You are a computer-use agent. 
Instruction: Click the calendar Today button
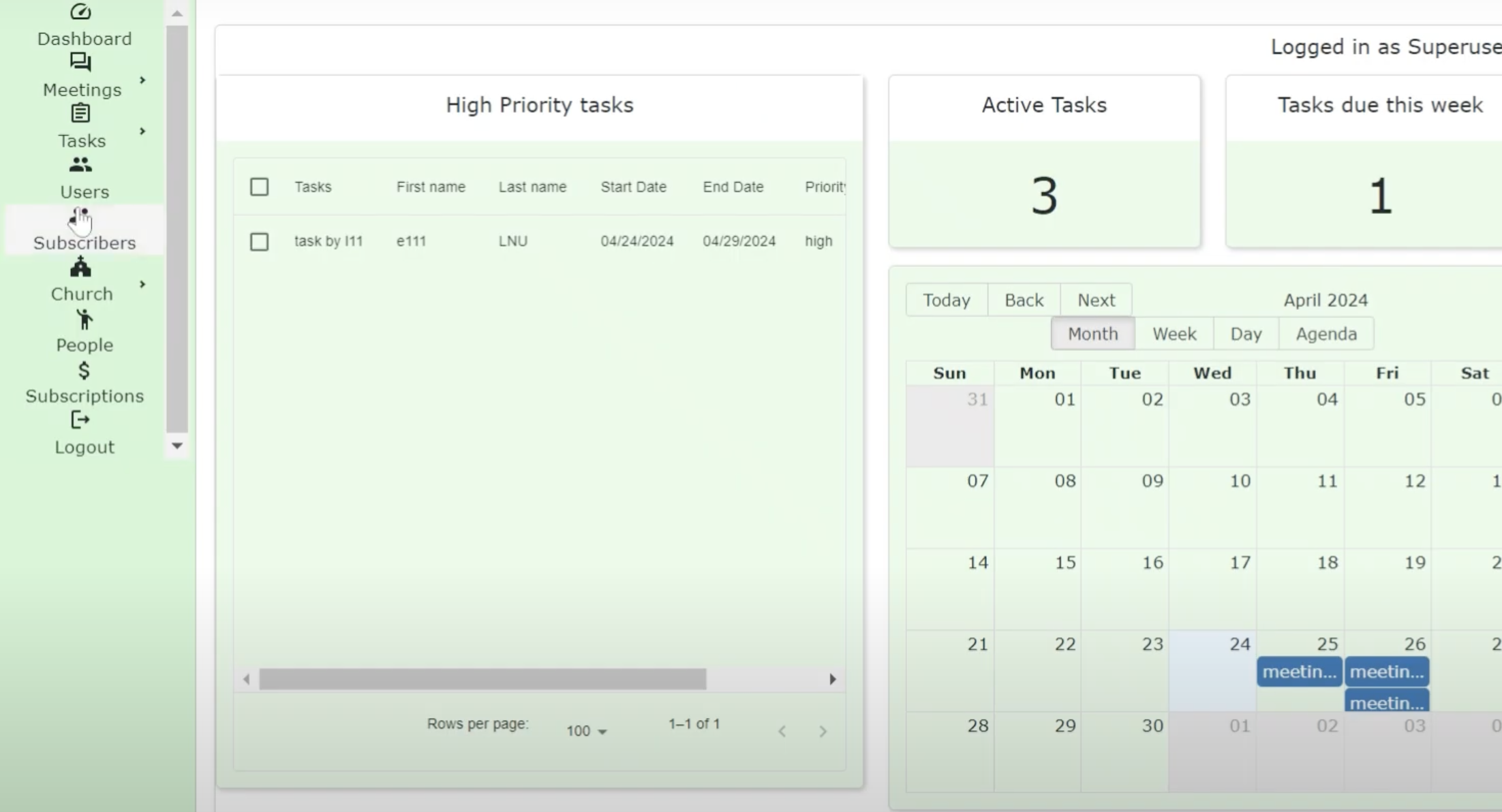tap(947, 300)
